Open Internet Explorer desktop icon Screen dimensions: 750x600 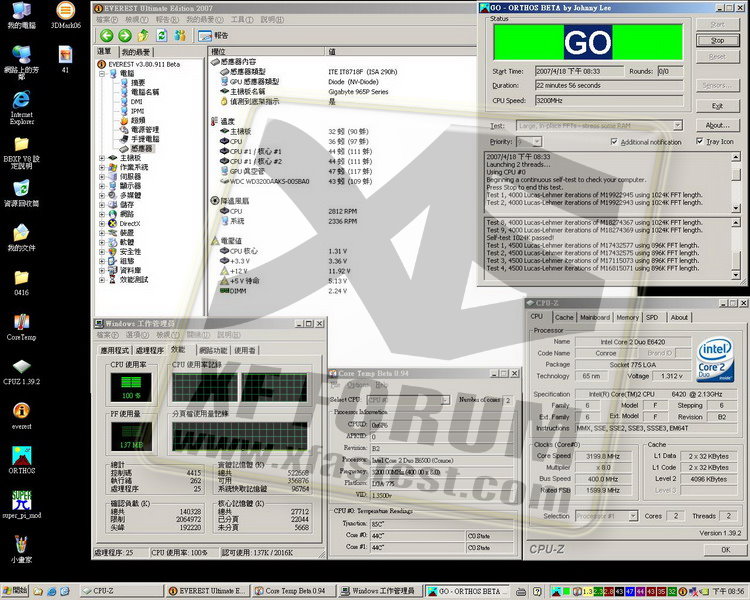tap(22, 107)
